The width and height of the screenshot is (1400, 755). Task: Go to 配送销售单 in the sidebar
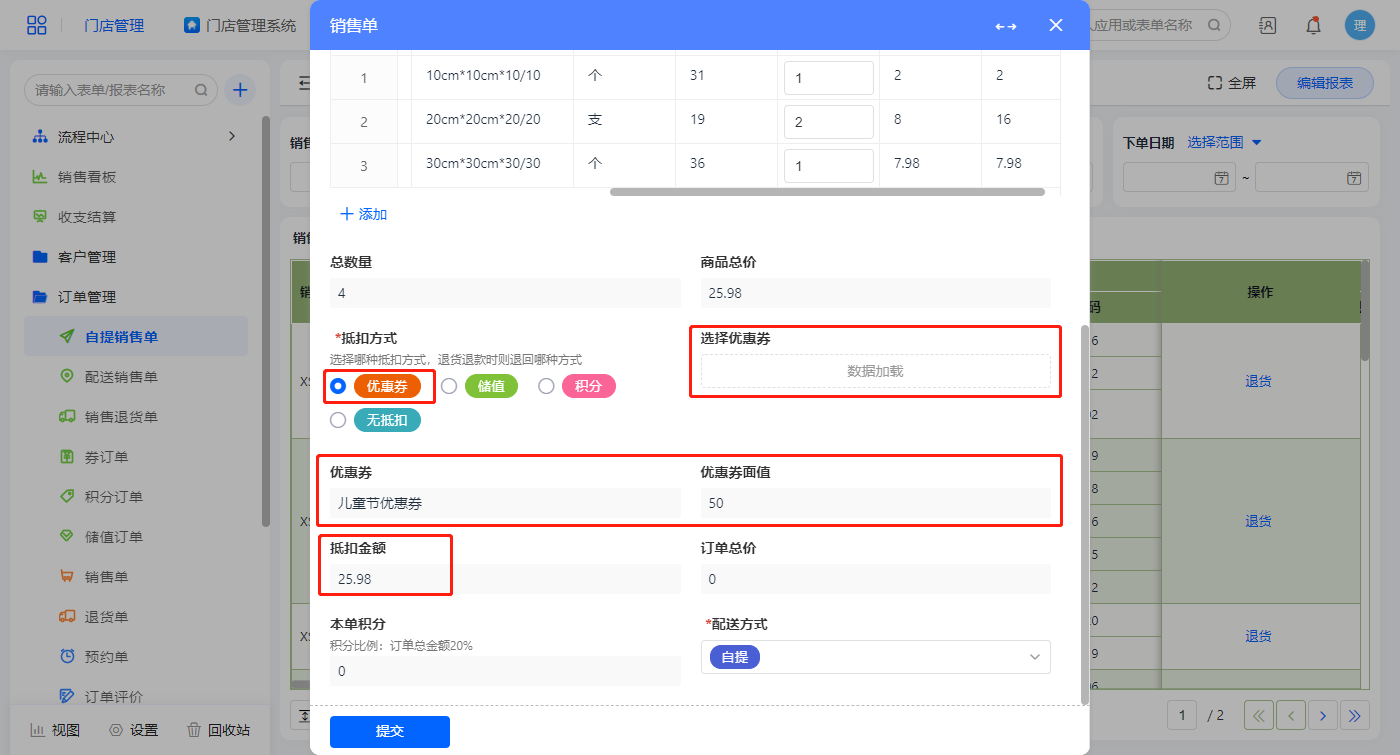(121, 377)
